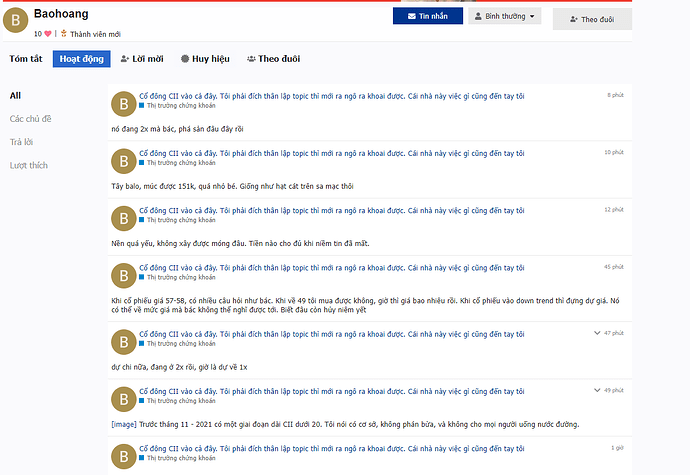This screenshot has height=475, width=690.
Task: Click the 45 phút timestamp
Action: click(x=613, y=267)
